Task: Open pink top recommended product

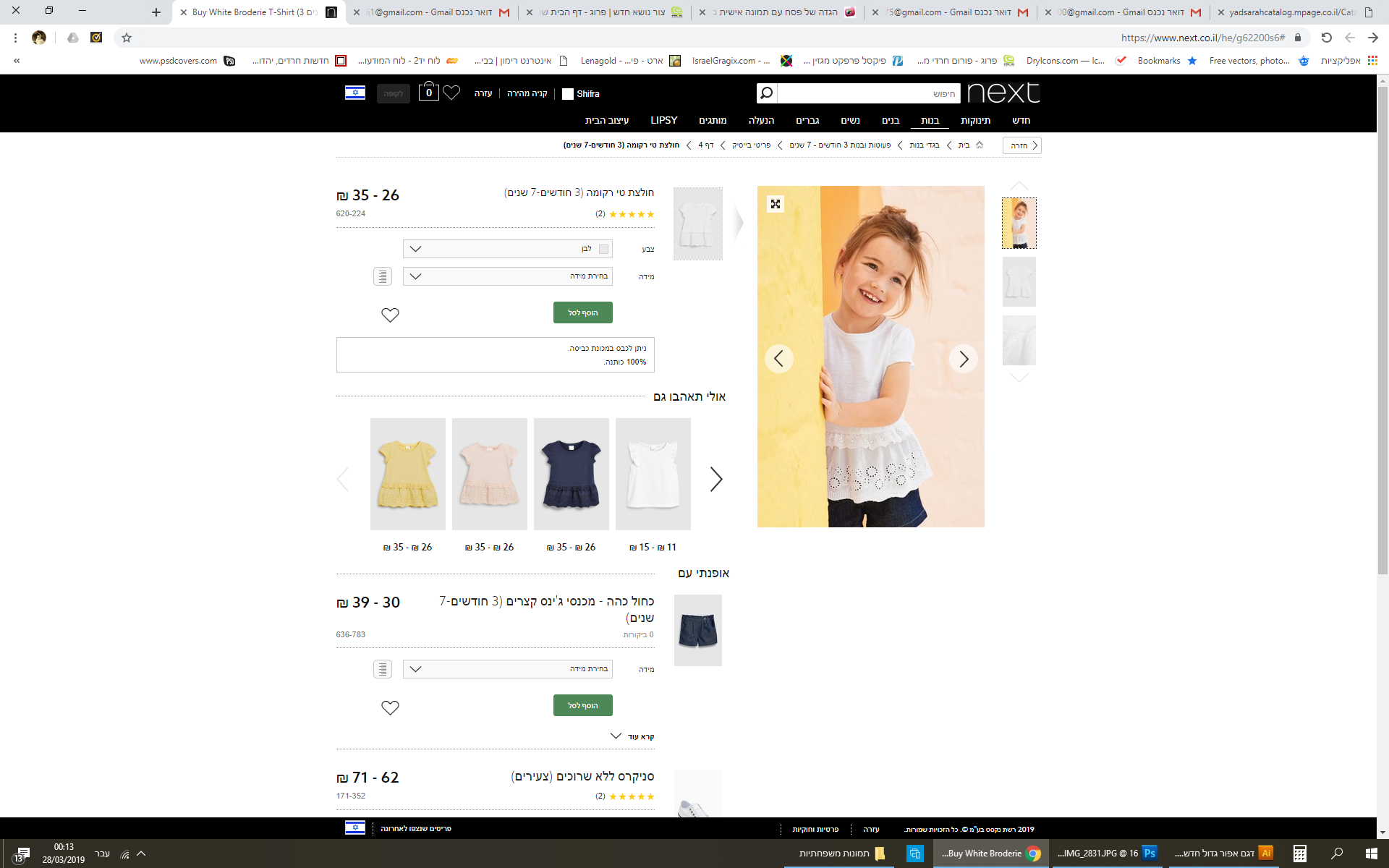Action: (x=490, y=474)
